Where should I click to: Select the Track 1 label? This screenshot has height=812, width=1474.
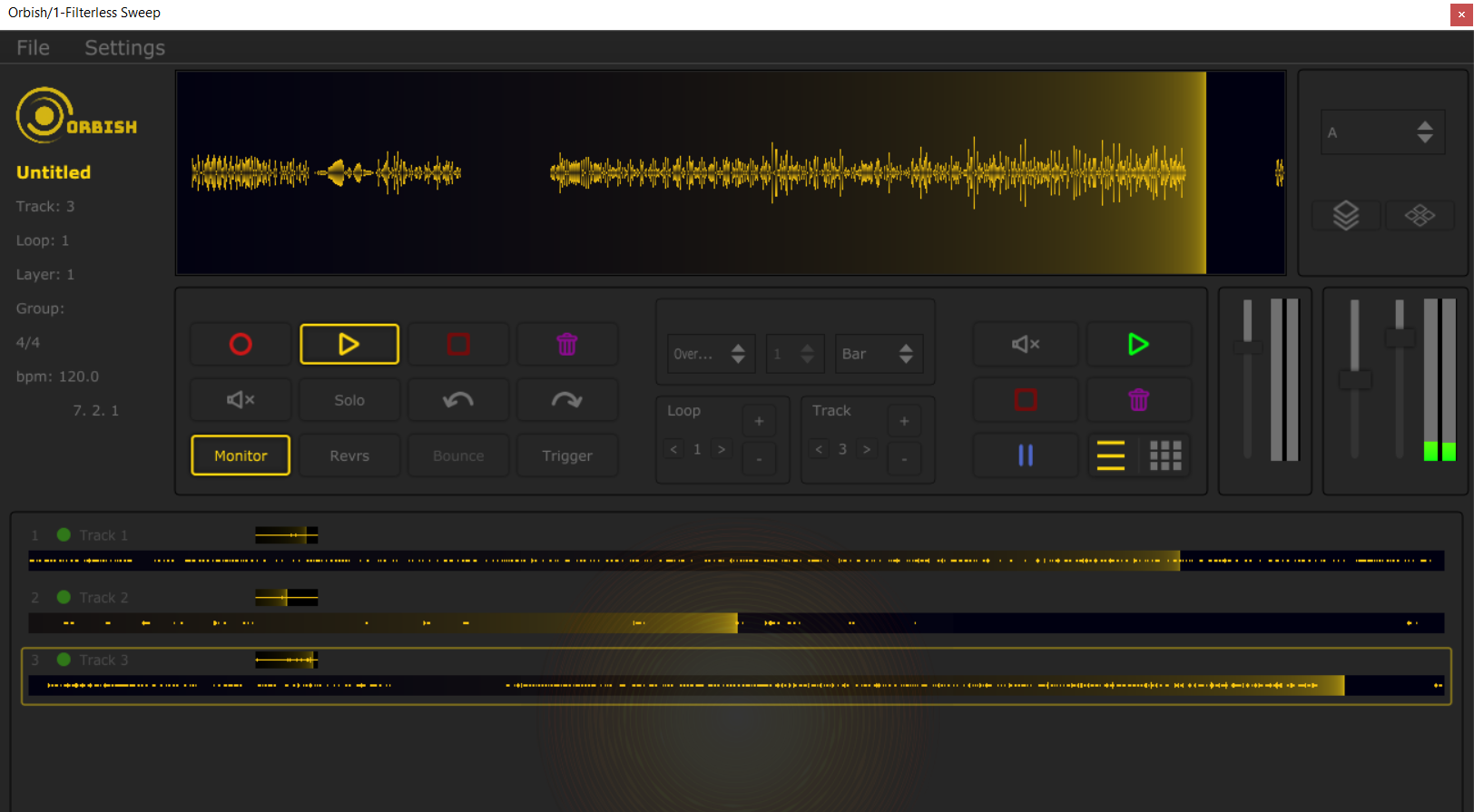(x=103, y=535)
